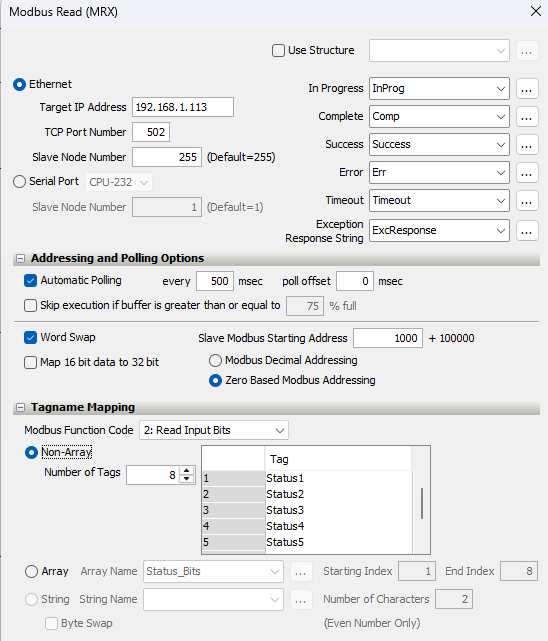Select Zero Based Modbus Addressing option
The height and width of the screenshot is (641, 548).
(215, 381)
